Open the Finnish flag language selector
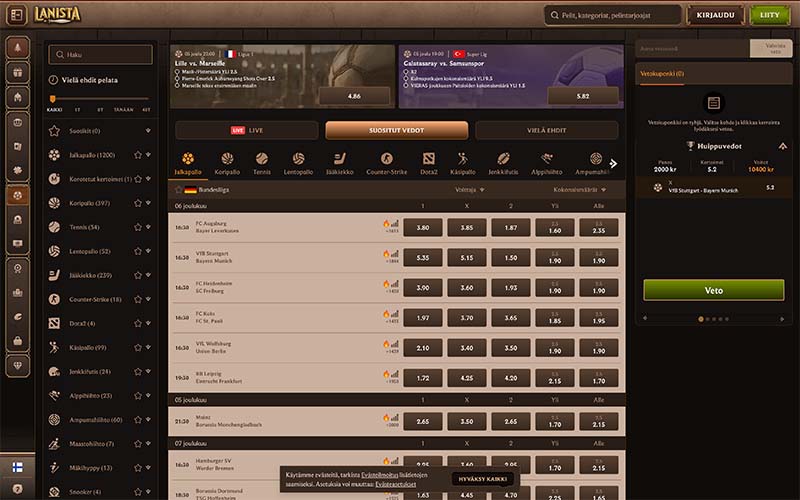800x500 pixels. [x=17, y=467]
